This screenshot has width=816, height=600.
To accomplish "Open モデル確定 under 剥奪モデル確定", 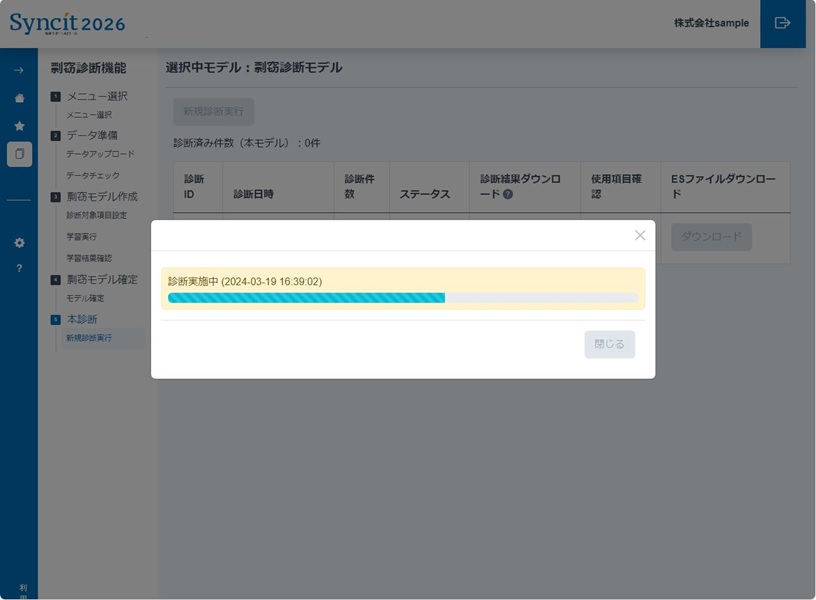I will tap(84, 300).
